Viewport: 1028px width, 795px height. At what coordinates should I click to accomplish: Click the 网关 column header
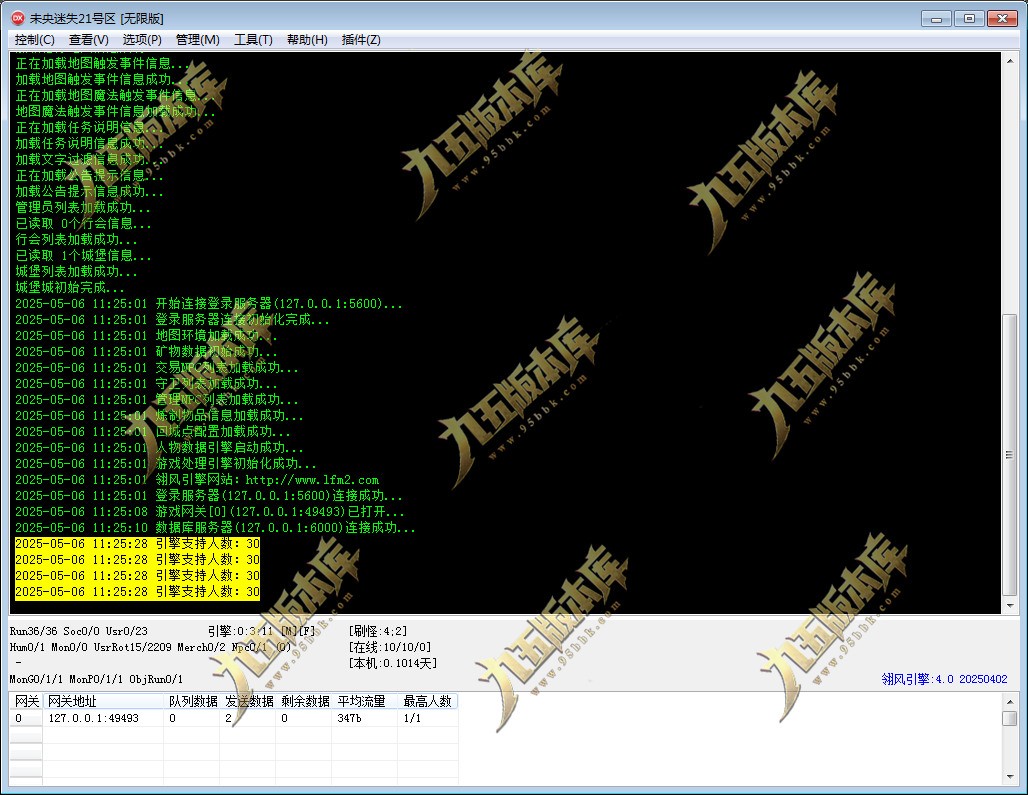coord(26,701)
